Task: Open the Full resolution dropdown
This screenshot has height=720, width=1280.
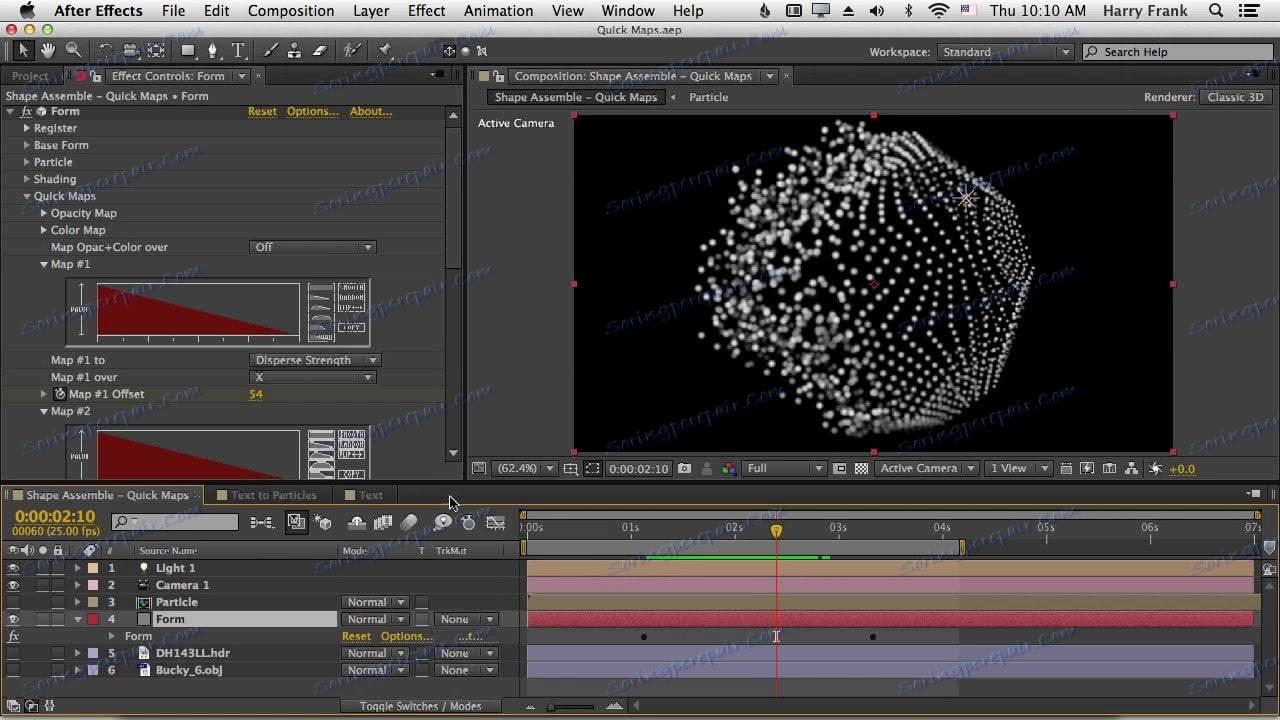Action: 785,468
